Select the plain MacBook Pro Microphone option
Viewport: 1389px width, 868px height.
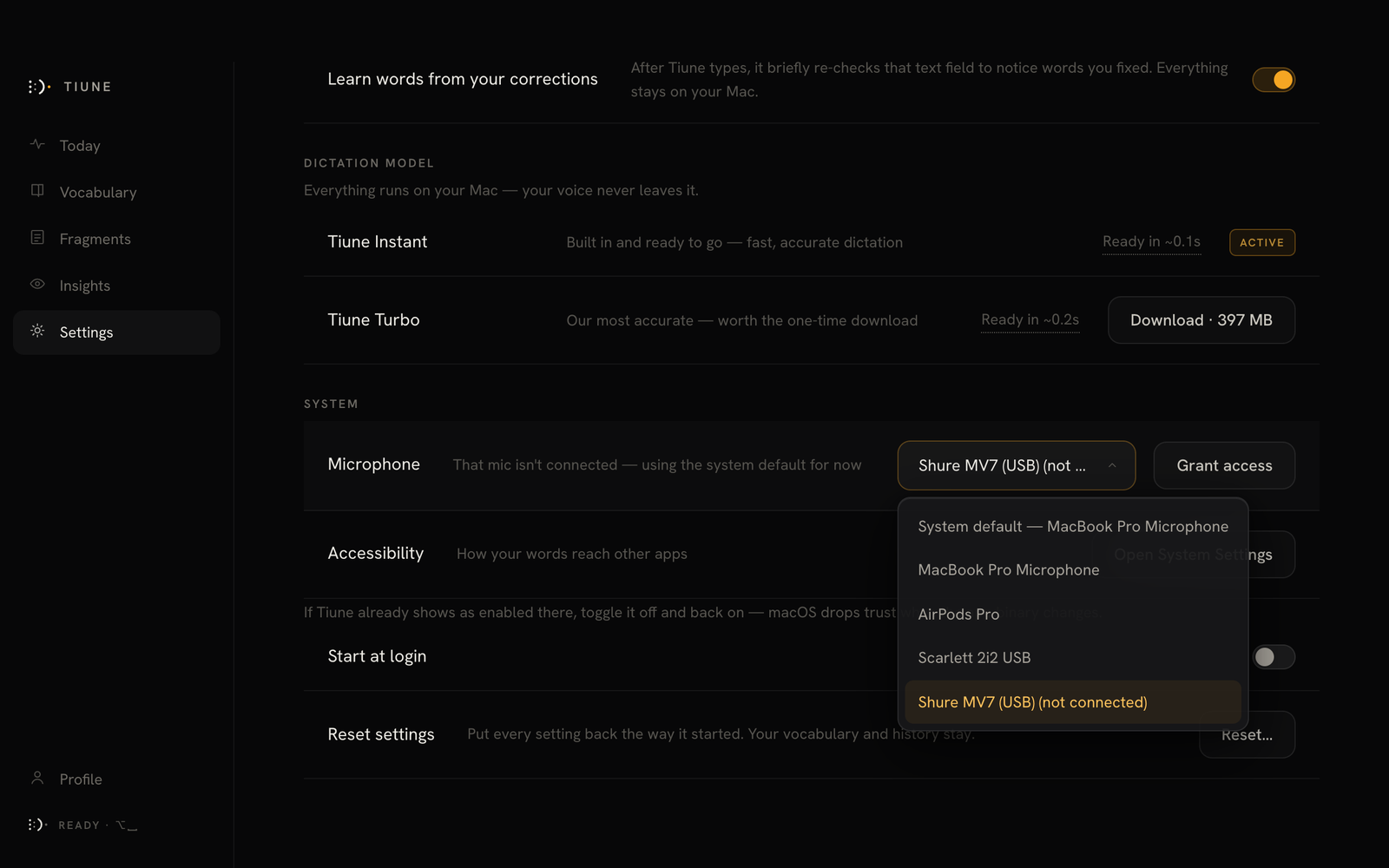coord(1073,570)
